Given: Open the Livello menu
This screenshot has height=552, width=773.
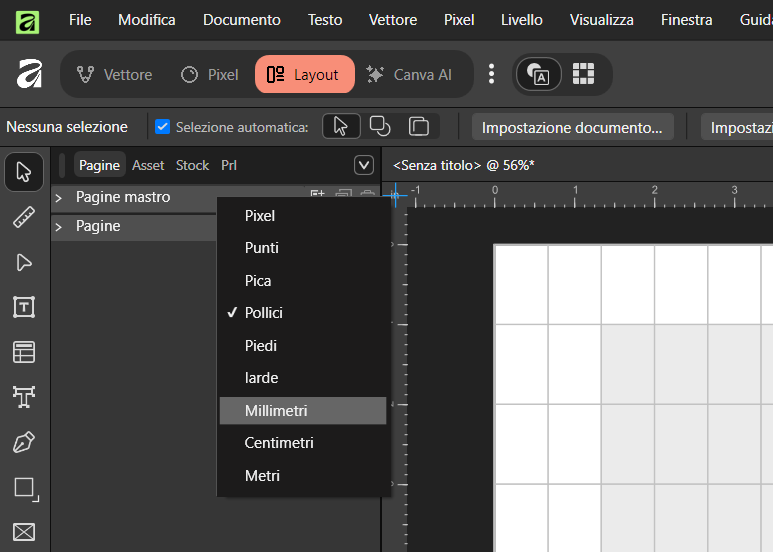Looking at the screenshot, I should pyautogui.click(x=522, y=20).
